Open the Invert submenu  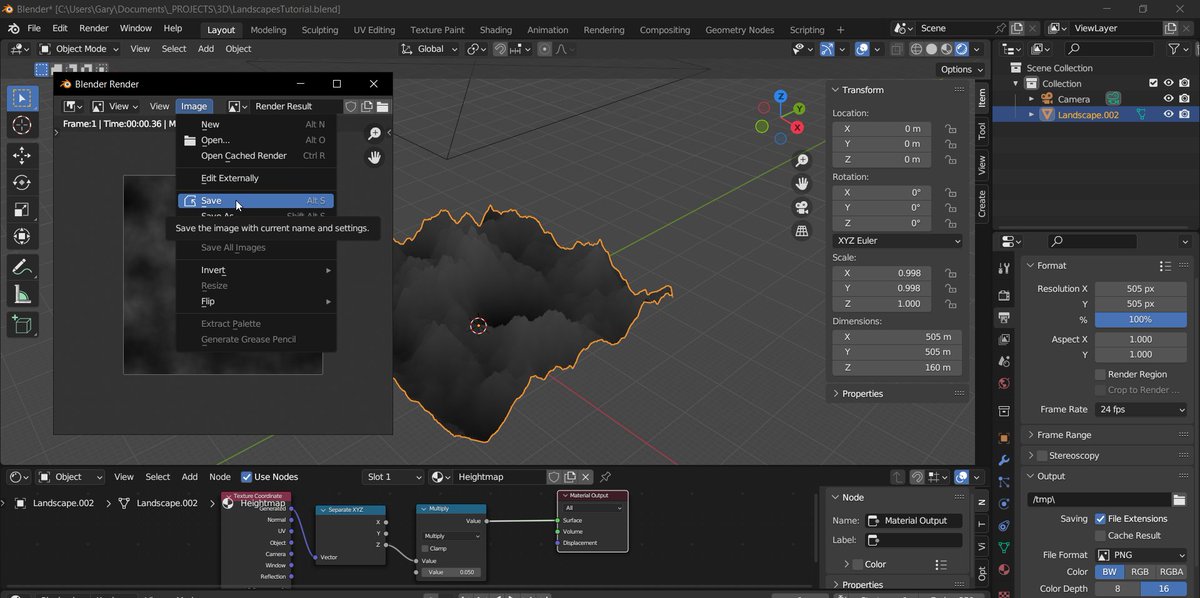(255, 270)
